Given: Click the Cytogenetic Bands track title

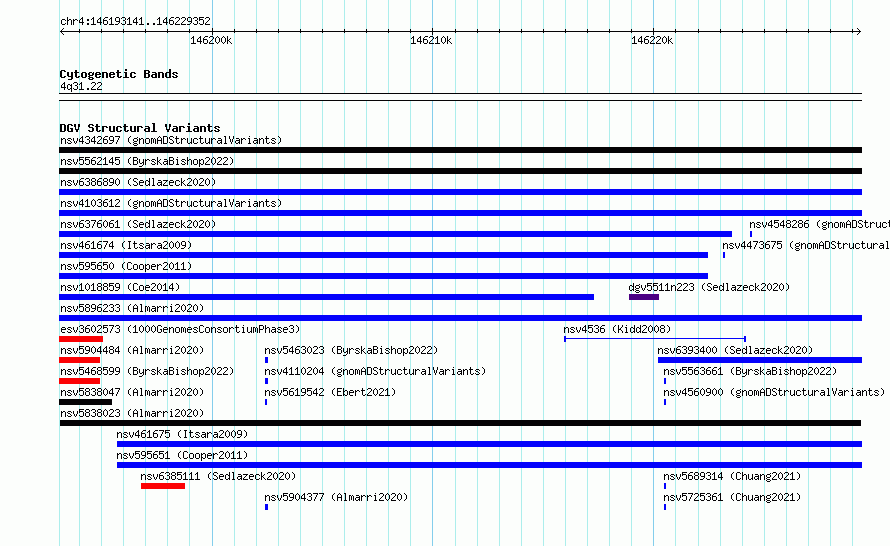Looking at the screenshot, I should 119,74.
